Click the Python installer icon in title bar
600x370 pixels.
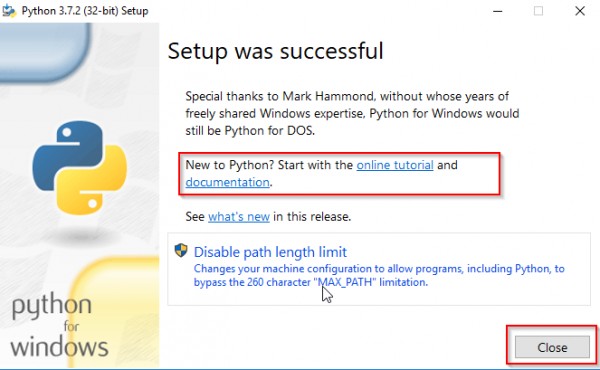pos(9,11)
